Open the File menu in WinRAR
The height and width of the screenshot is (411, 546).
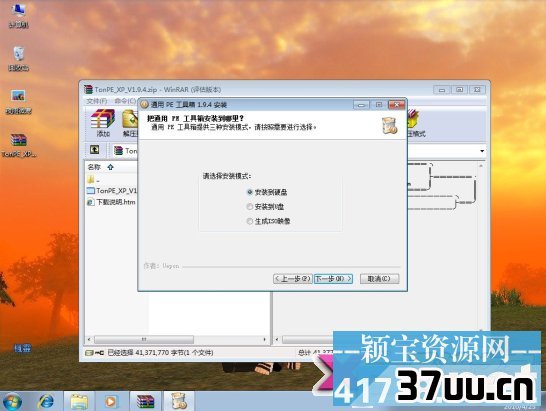click(x=96, y=101)
